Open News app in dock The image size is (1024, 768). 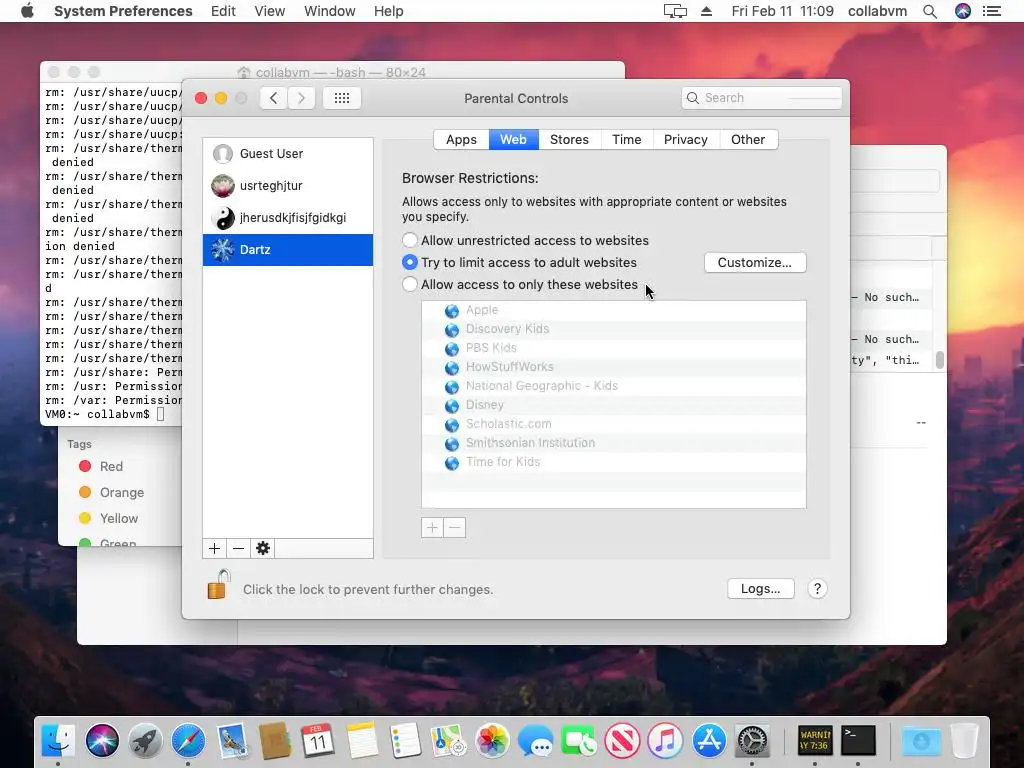[622, 741]
